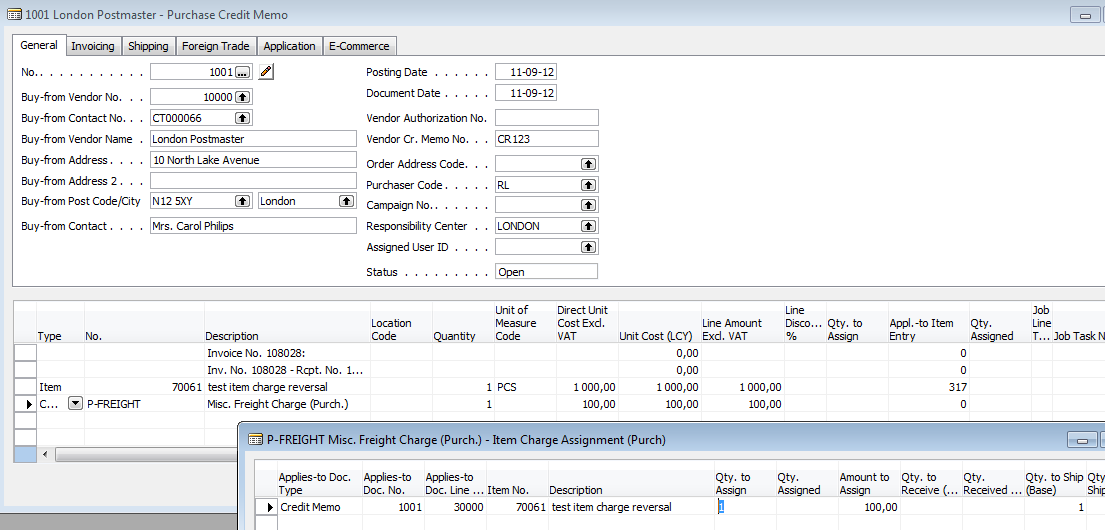Image resolution: width=1105 pixels, height=530 pixels.
Task: Click left arrow of lines horizontal scrollbar
Action: tap(44, 455)
